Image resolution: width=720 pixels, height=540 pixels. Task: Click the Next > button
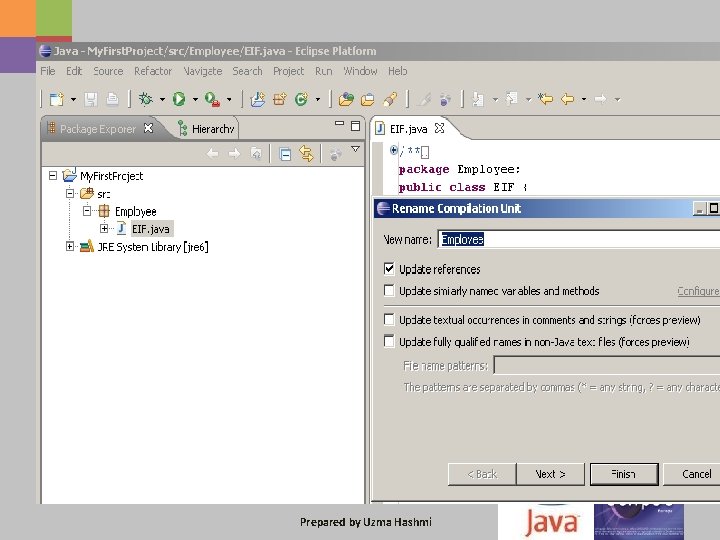tap(550, 474)
